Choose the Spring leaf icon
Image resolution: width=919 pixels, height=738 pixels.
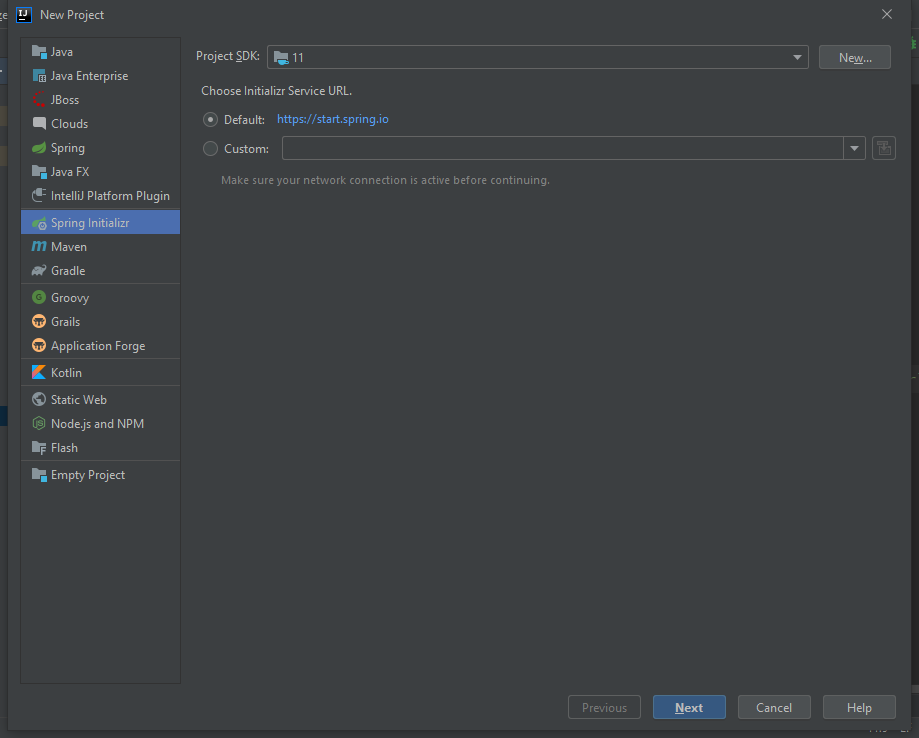[39, 148]
